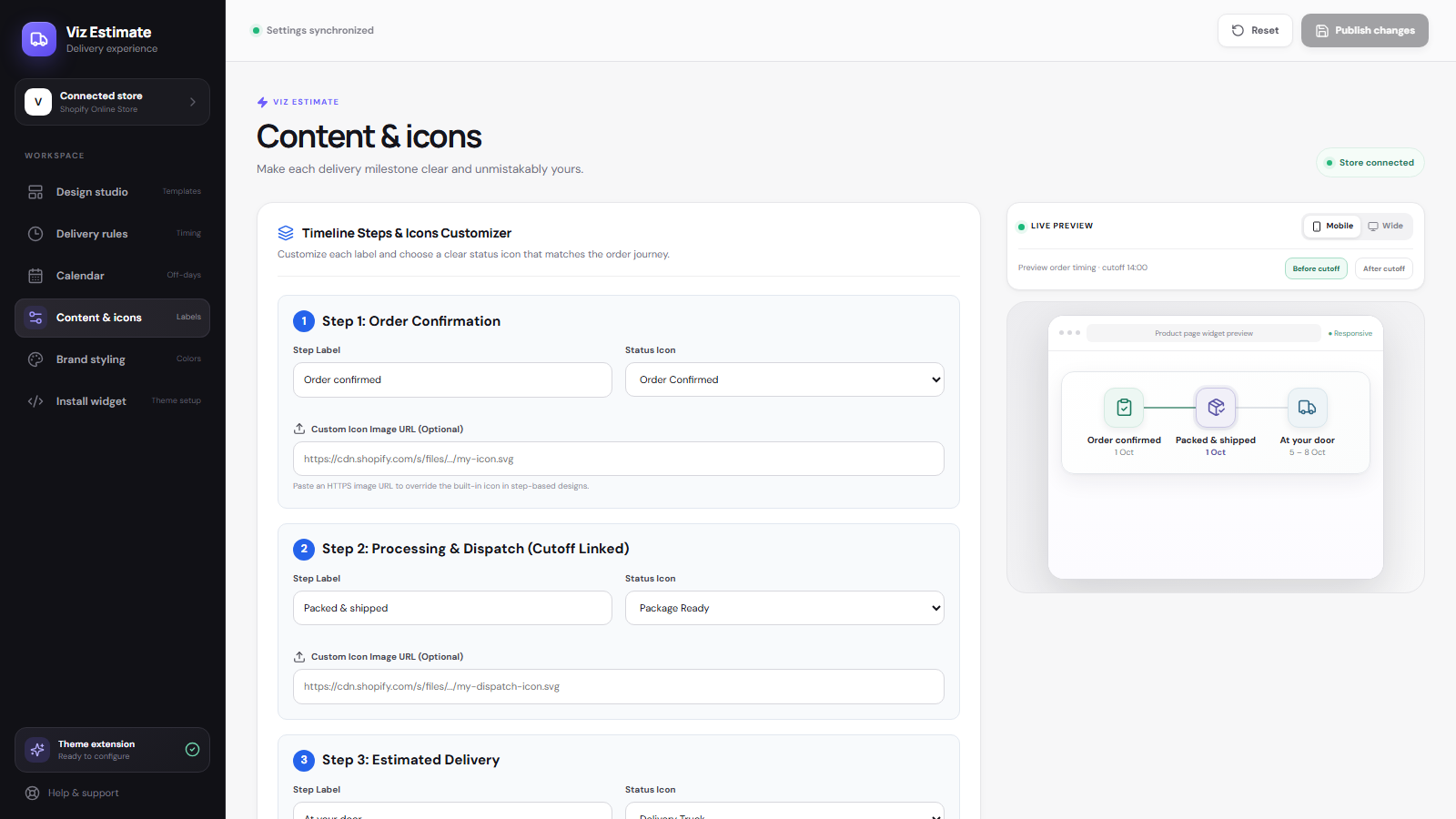The image size is (1456, 819).
Task: Click the Calendar sidebar icon
Action: (35, 276)
